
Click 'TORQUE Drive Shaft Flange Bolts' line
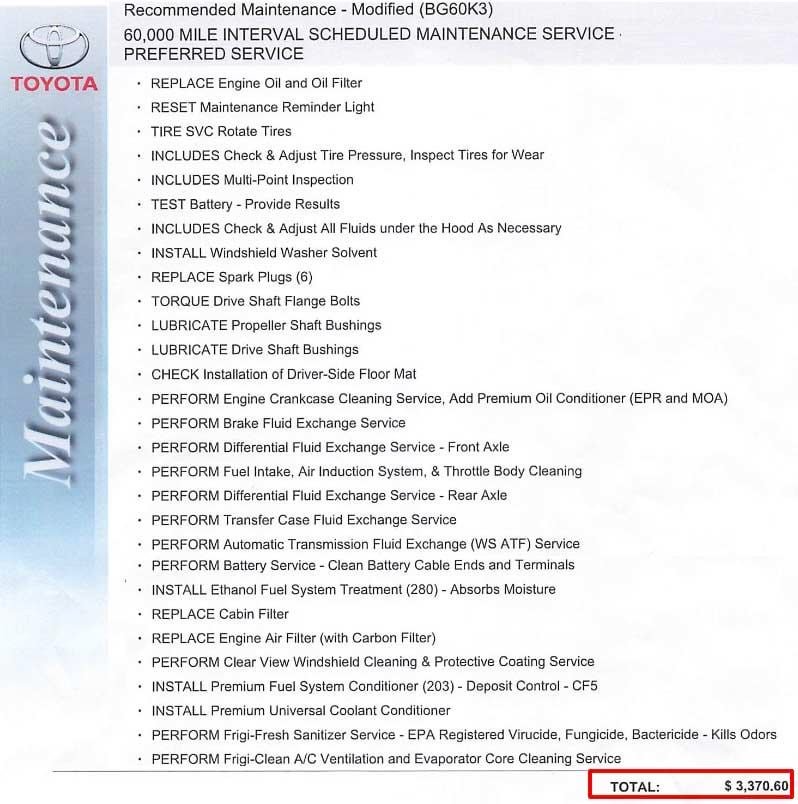pyautogui.click(x=255, y=302)
